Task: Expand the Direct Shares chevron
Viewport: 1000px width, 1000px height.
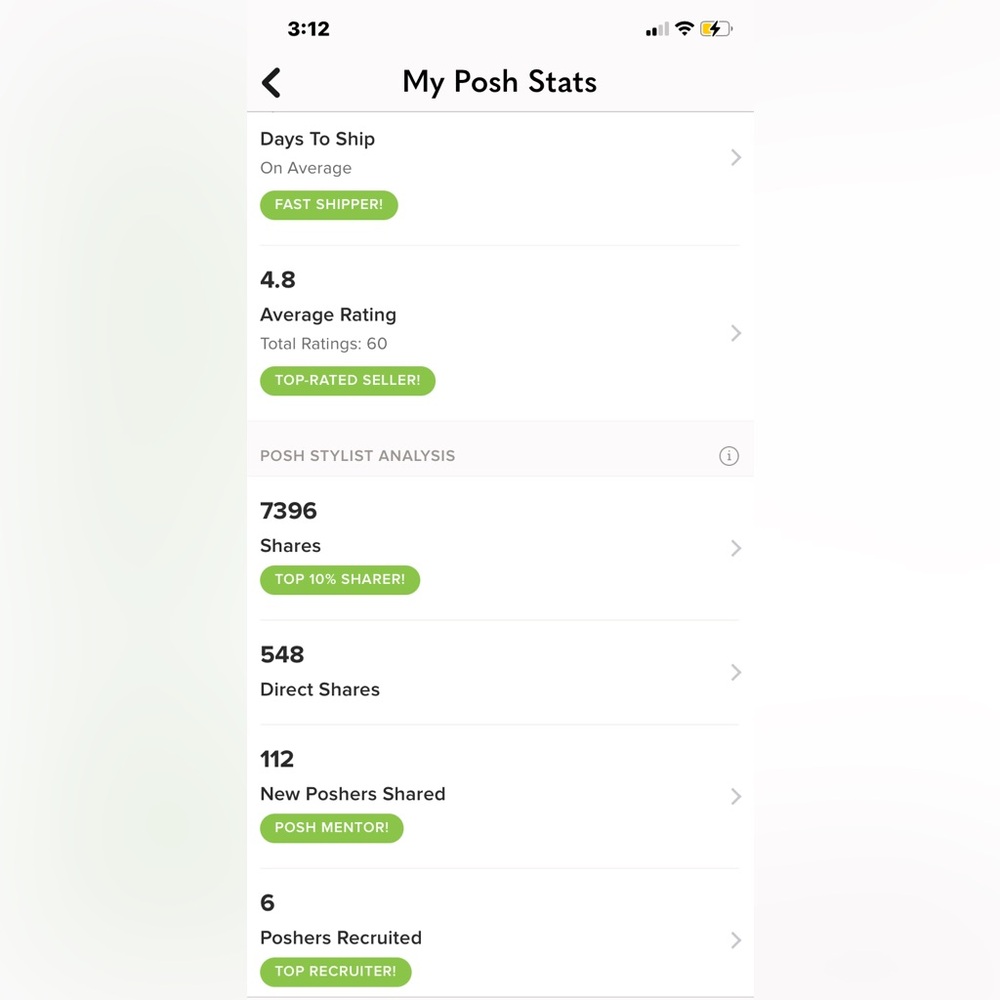Action: (736, 672)
